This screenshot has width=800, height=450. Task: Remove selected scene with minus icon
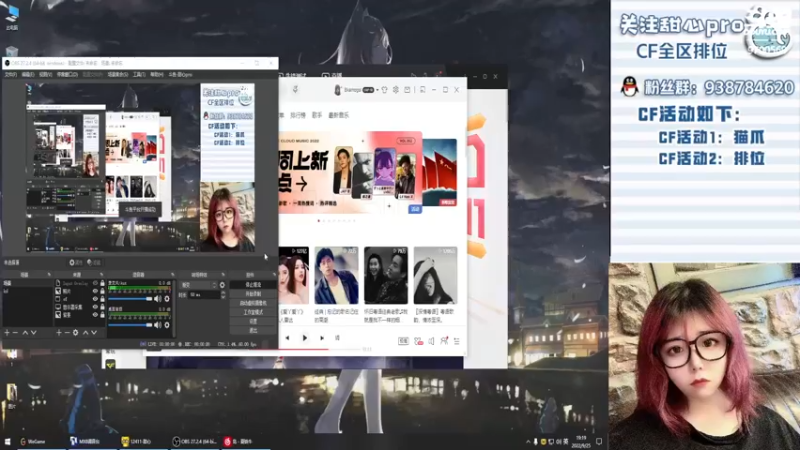(15, 333)
